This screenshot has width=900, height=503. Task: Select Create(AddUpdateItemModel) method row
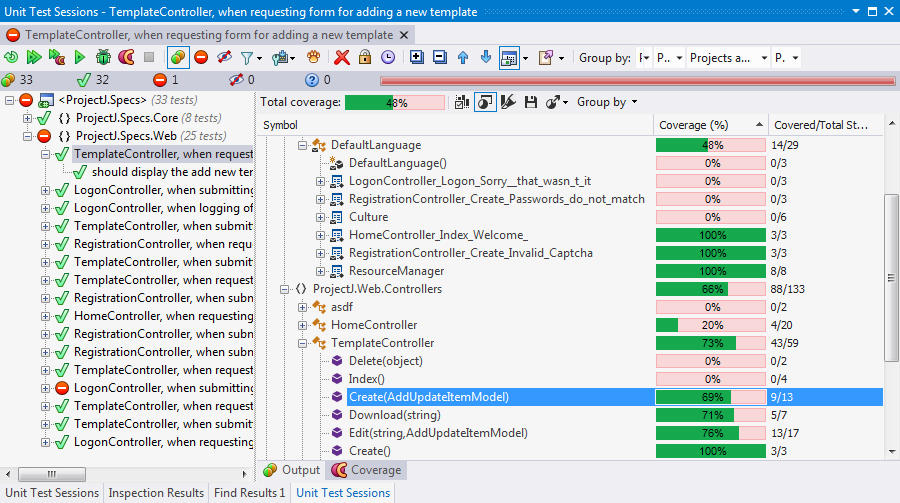coord(428,397)
